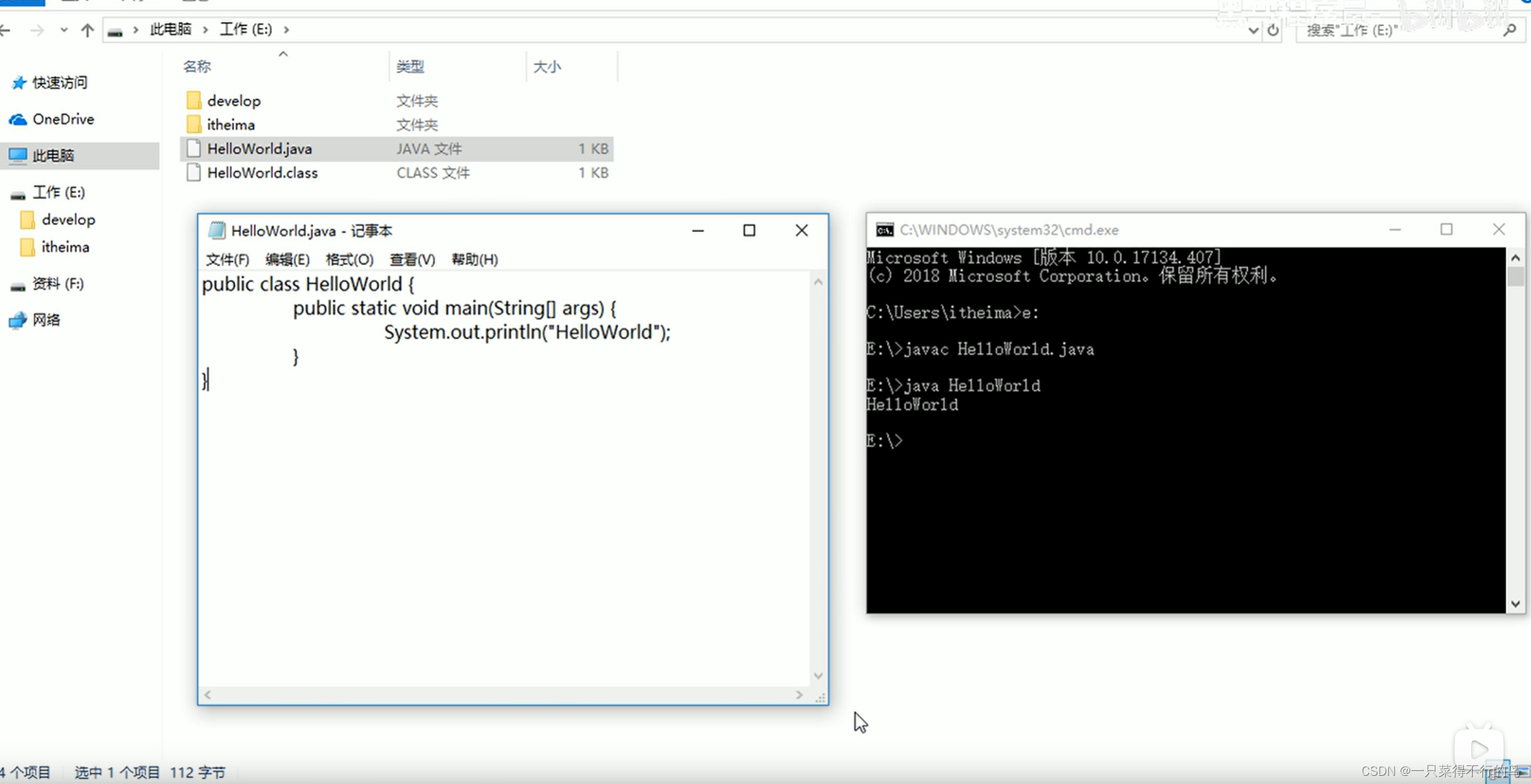Click the refresh icon beside address bar

(x=1273, y=30)
